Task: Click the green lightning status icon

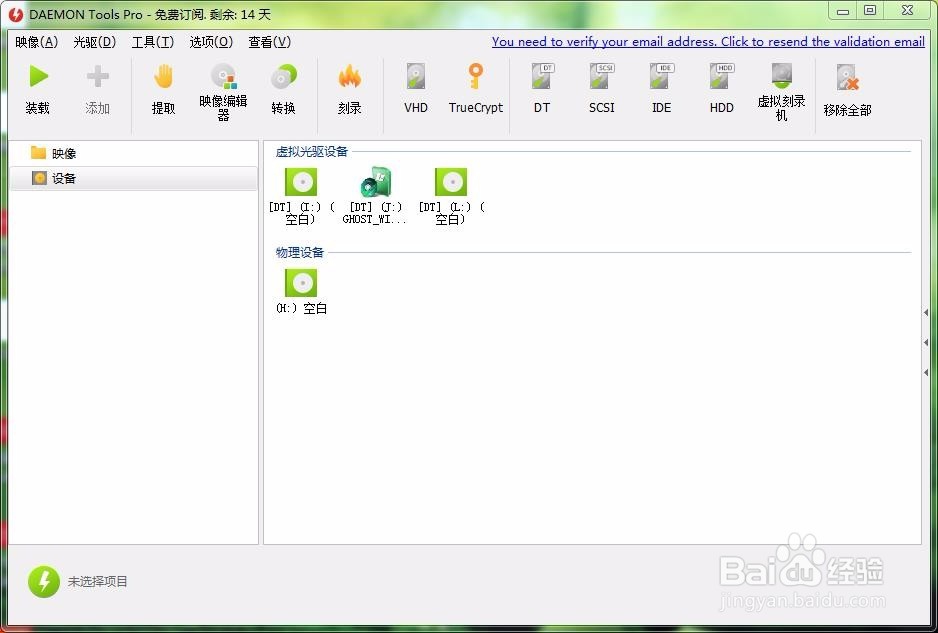Action: (44, 582)
